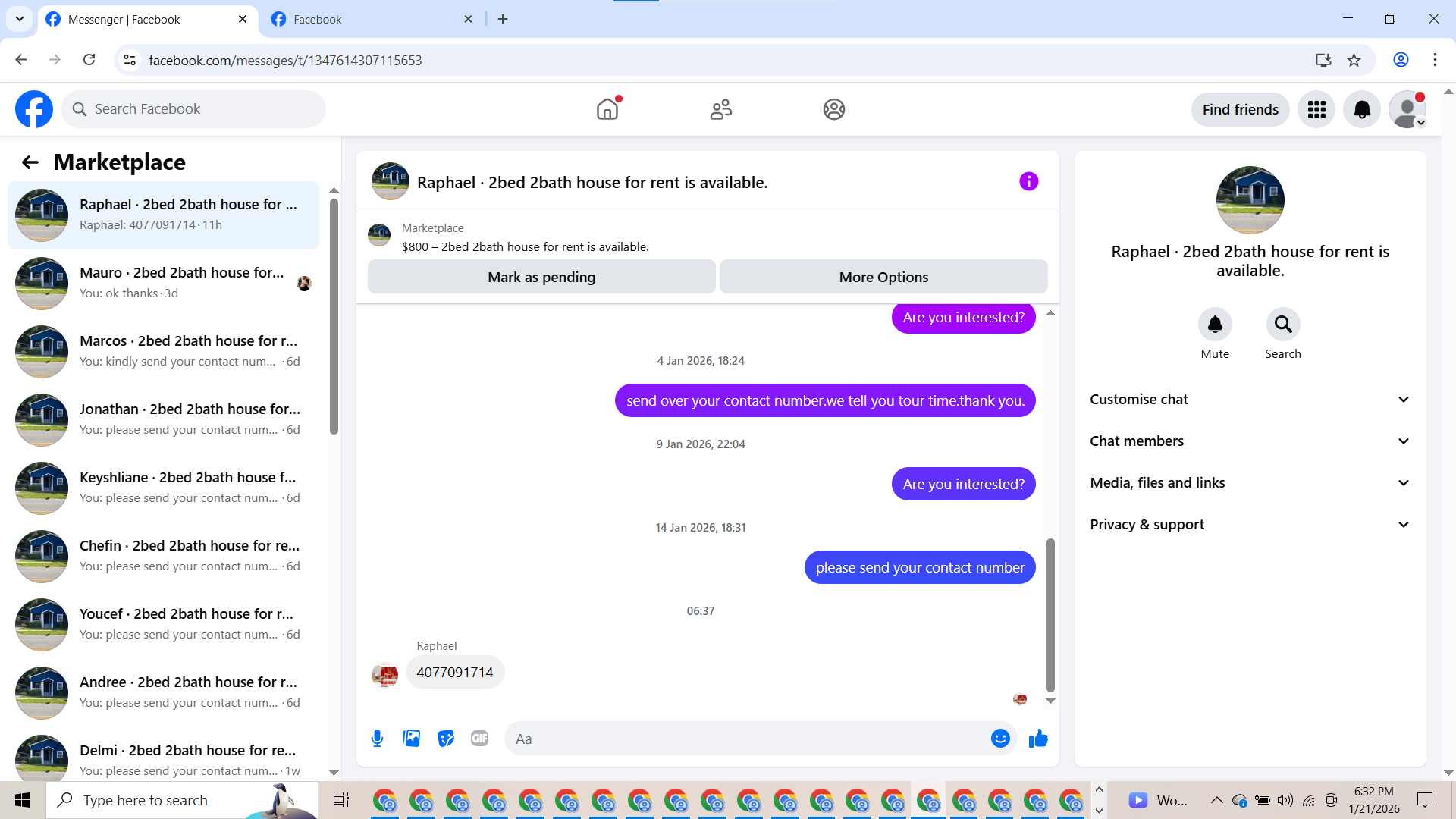Expand Privacy & support section

click(x=1250, y=525)
